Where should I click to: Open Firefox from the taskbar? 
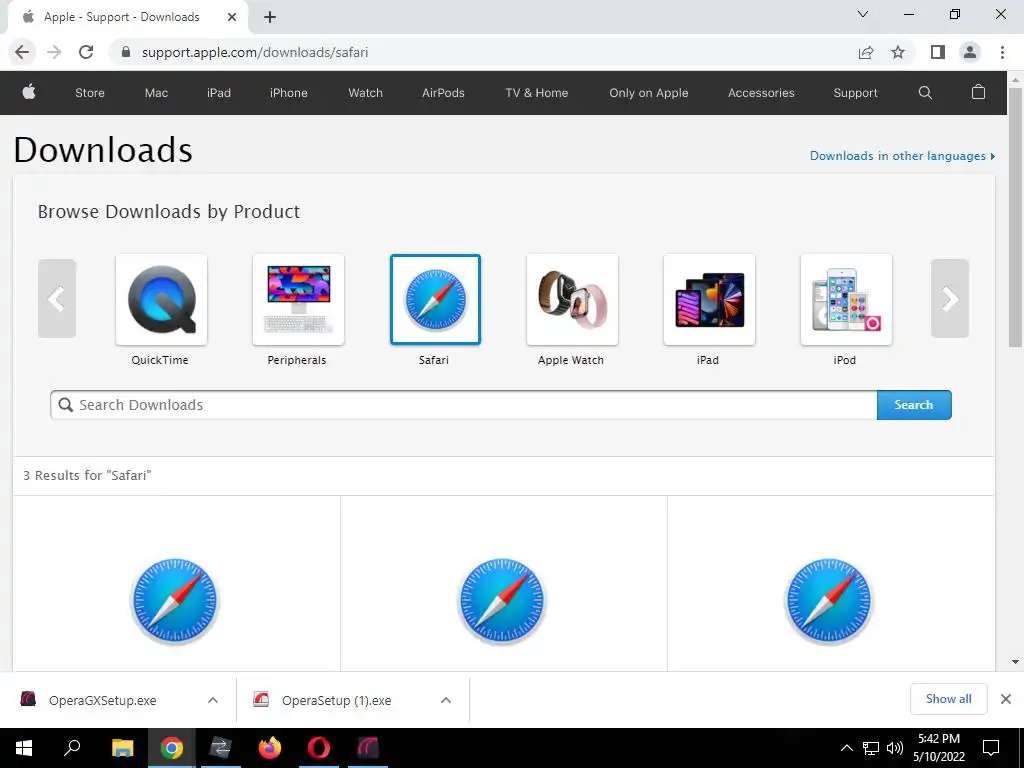pyautogui.click(x=270, y=748)
